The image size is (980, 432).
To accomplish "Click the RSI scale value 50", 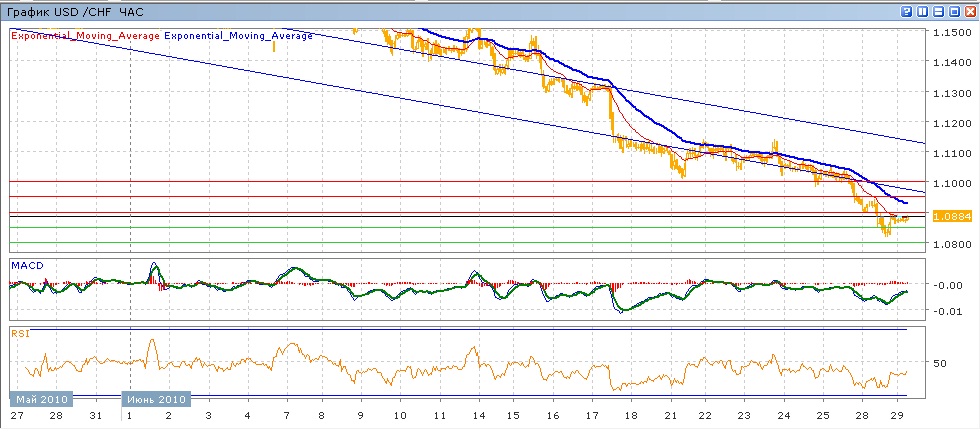I will coord(939,363).
